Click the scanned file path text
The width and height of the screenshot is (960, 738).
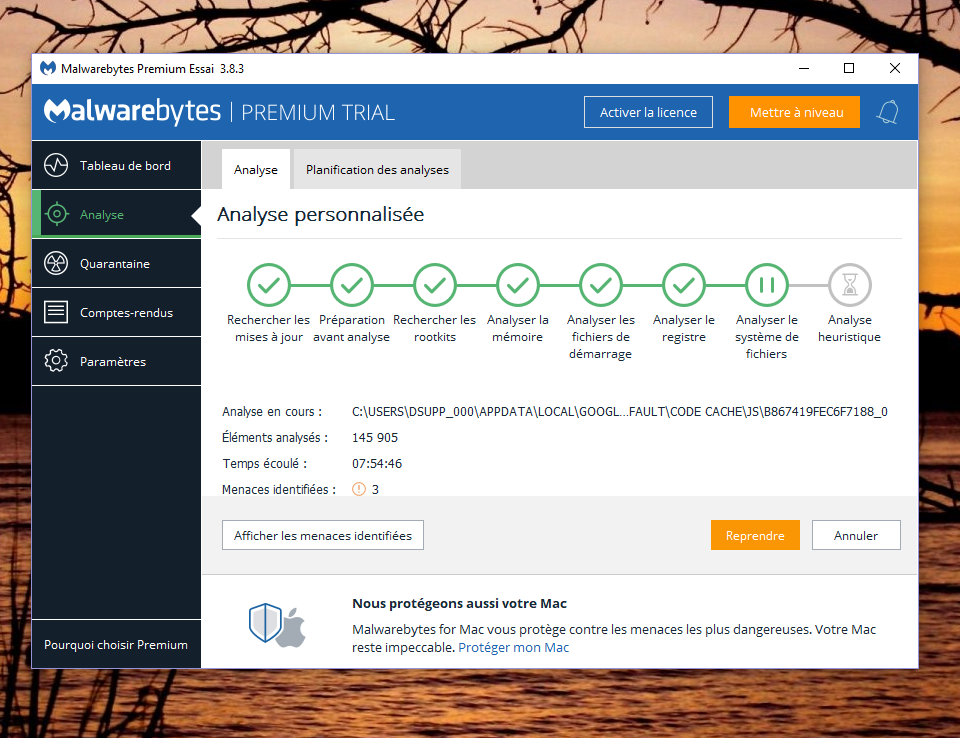pos(620,412)
